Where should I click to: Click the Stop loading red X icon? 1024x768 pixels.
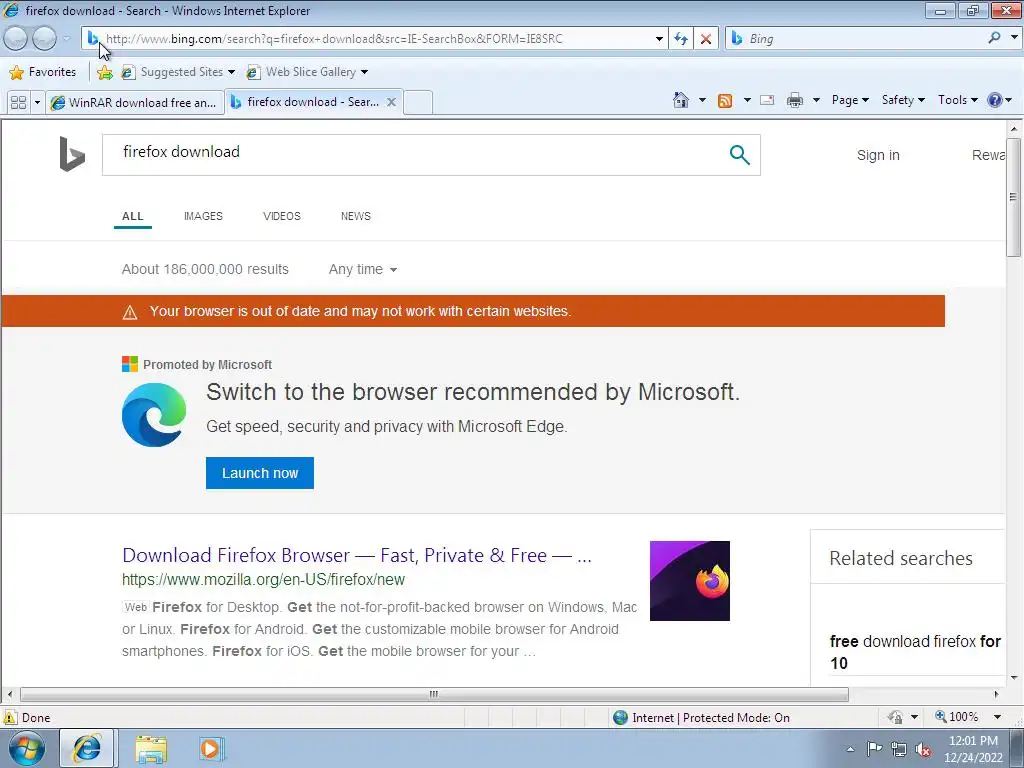coord(705,39)
